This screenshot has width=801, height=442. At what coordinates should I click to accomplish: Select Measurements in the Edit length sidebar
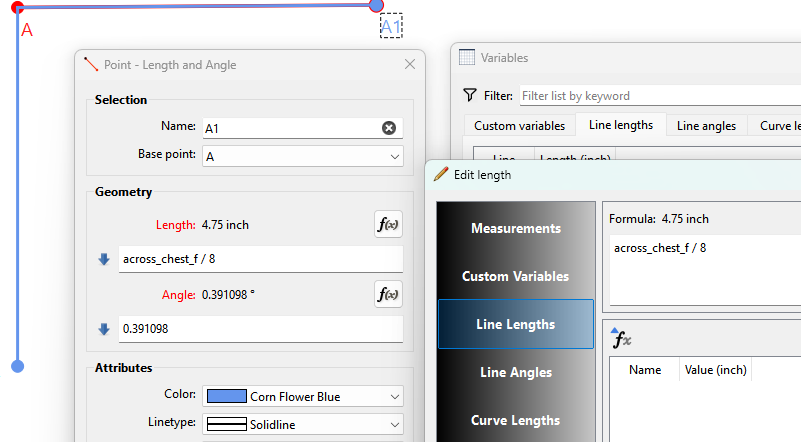pos(516,228)
